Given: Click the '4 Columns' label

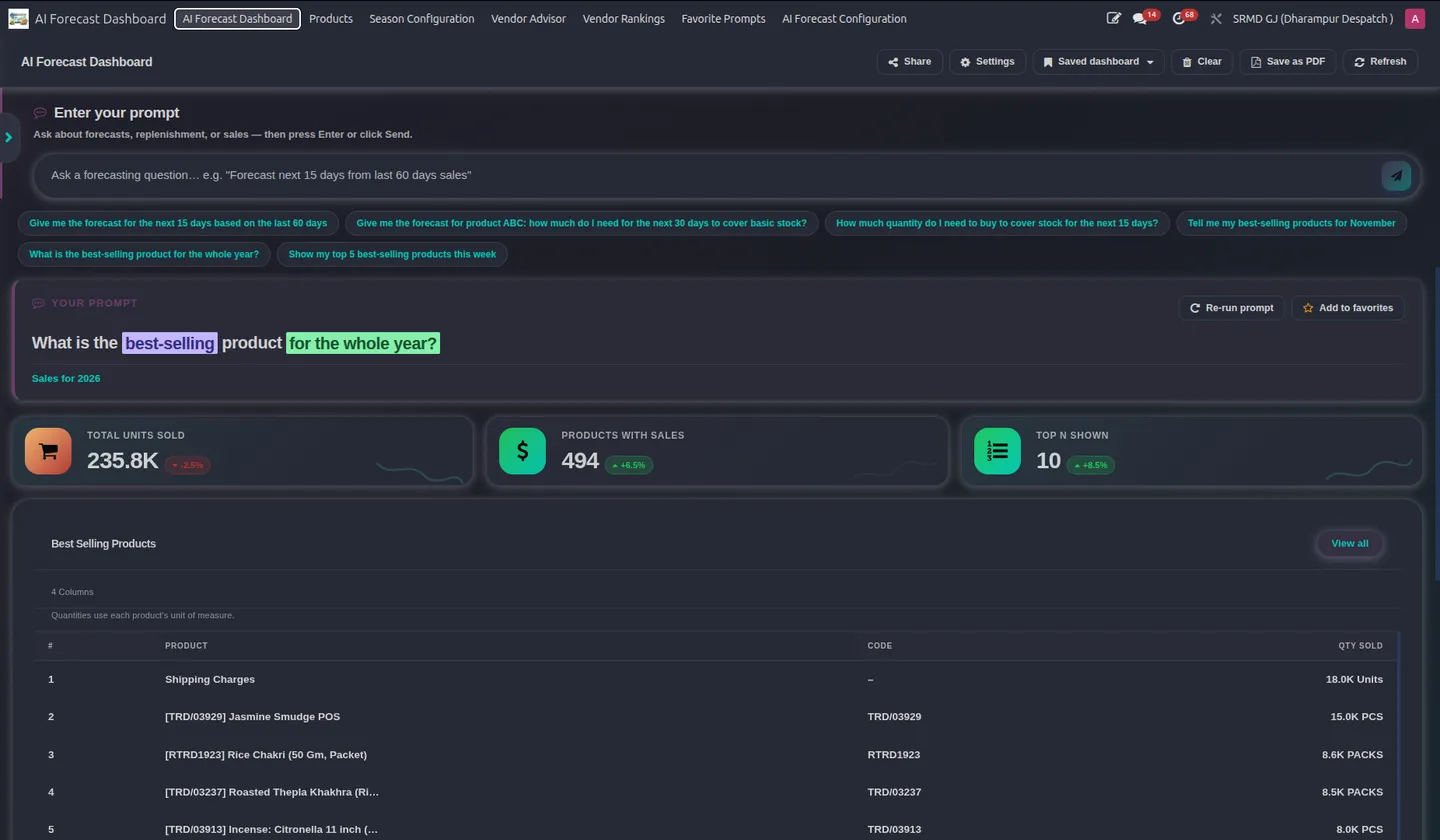Looking at the screenshot, I should pos(72,592).
